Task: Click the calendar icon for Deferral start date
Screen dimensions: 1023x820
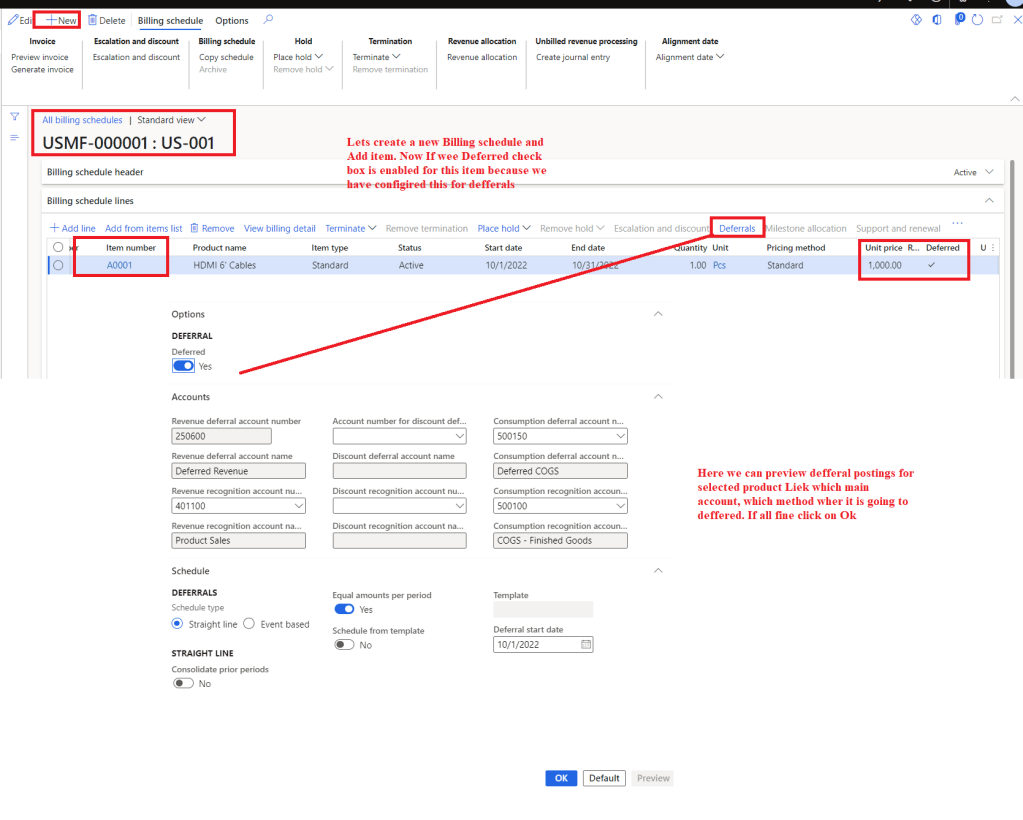Action: click(x=586, y=645)
